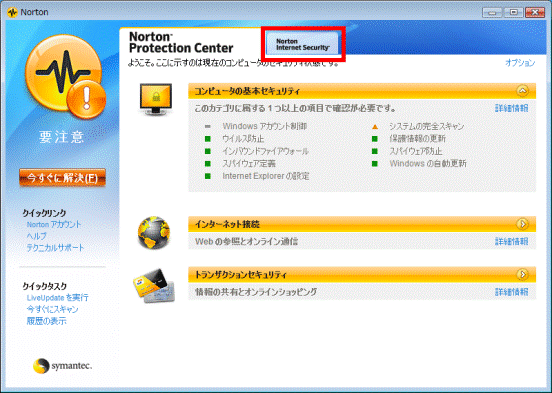
Task: Click the スパイウェア防止 item
Action: pos(416,151)
